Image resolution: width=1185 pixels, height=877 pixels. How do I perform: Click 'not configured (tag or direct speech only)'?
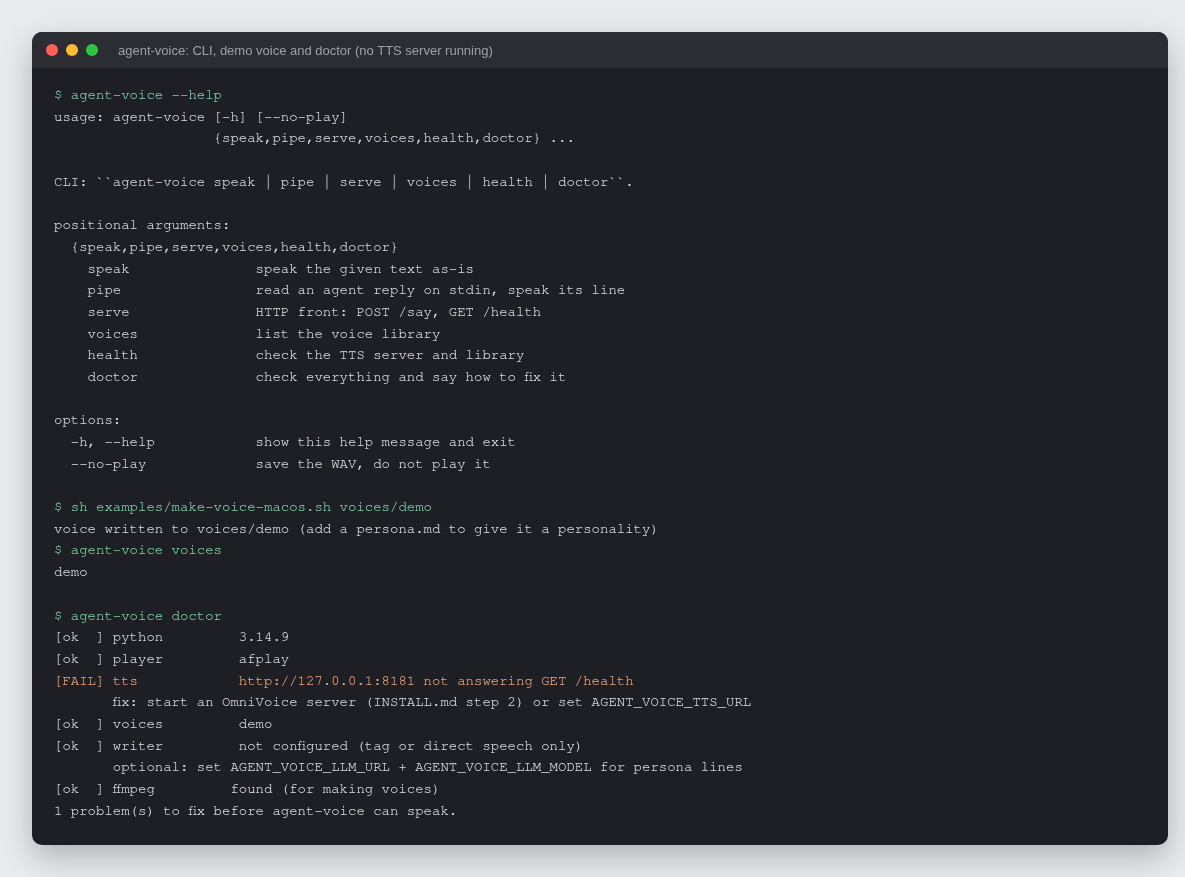point(410,746)
